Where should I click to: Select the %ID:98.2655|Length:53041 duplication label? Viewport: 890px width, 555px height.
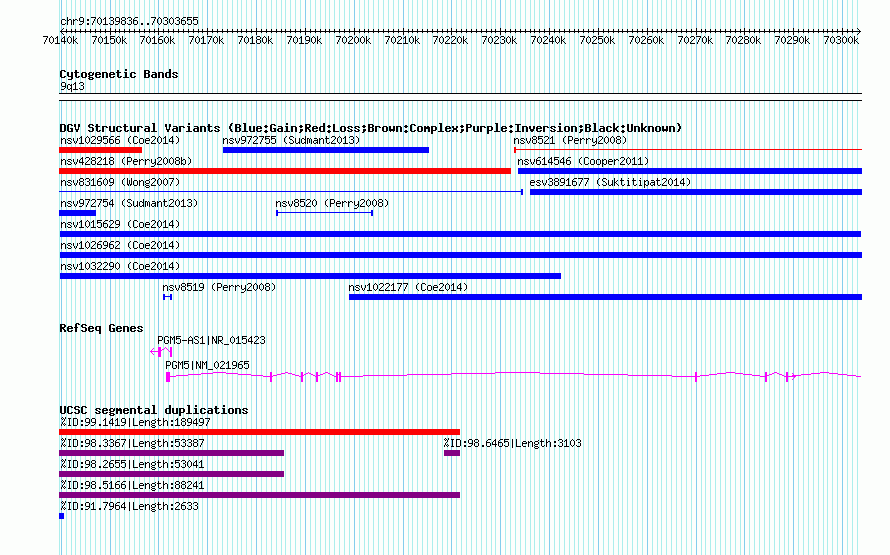[x=132, y=464]
